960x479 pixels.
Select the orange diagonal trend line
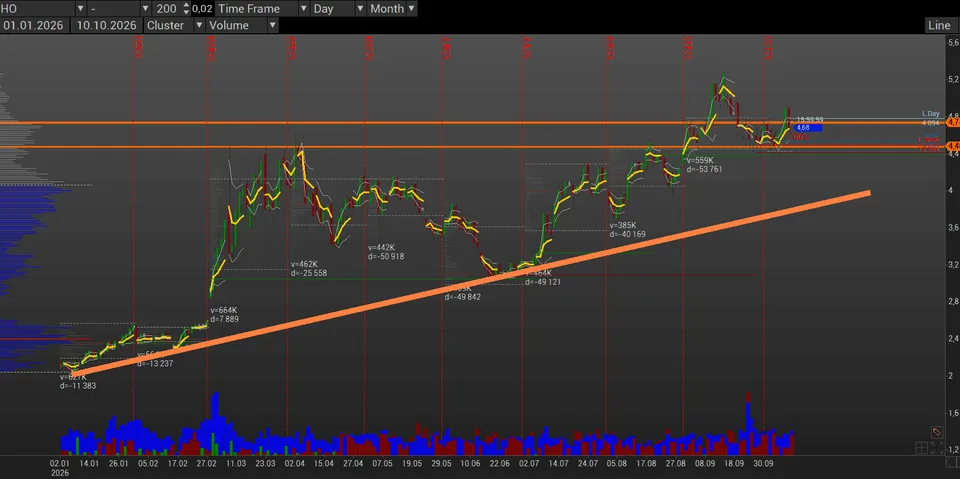(471, 283)
